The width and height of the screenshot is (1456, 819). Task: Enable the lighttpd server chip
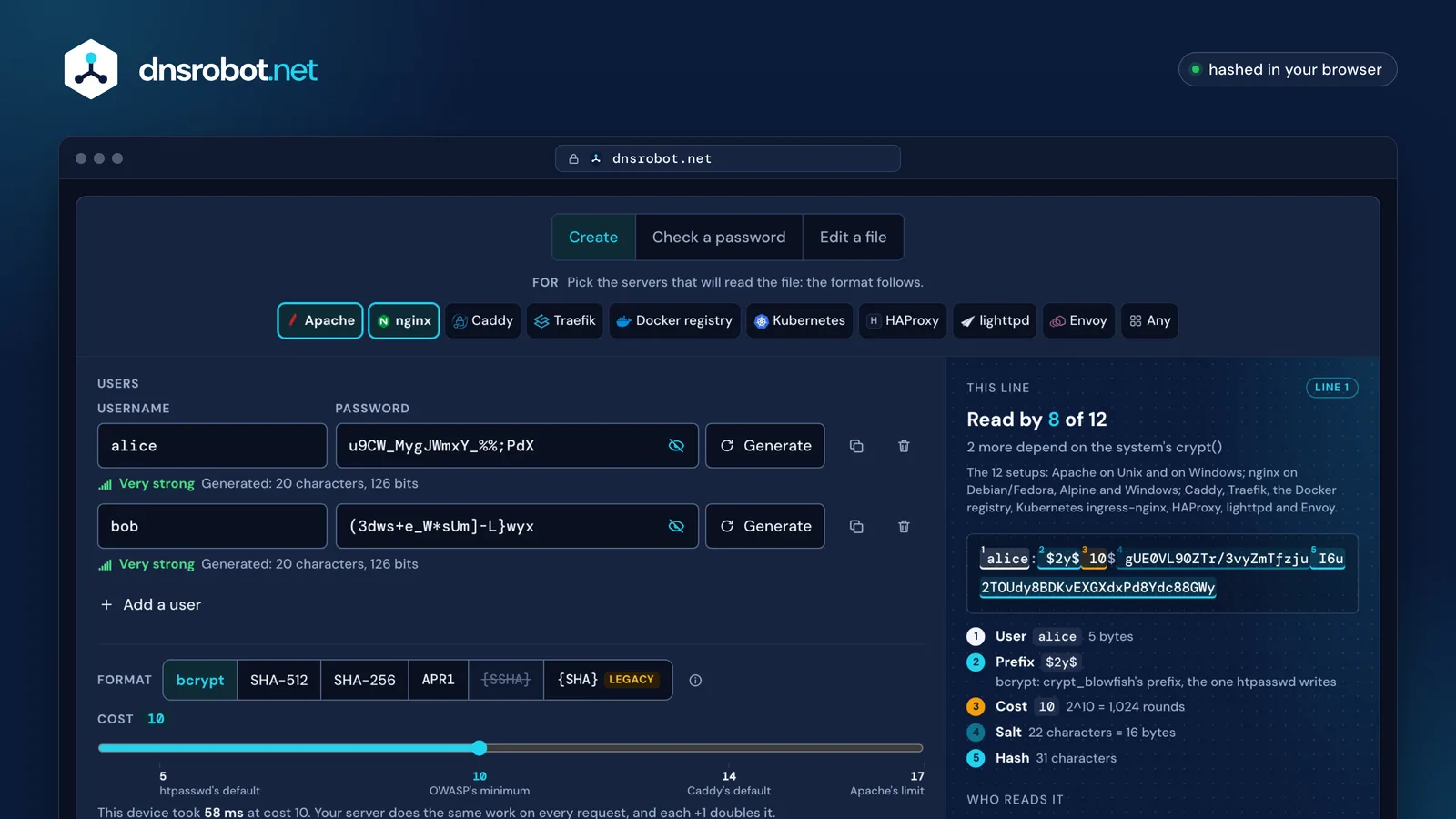tap(995, 320)
